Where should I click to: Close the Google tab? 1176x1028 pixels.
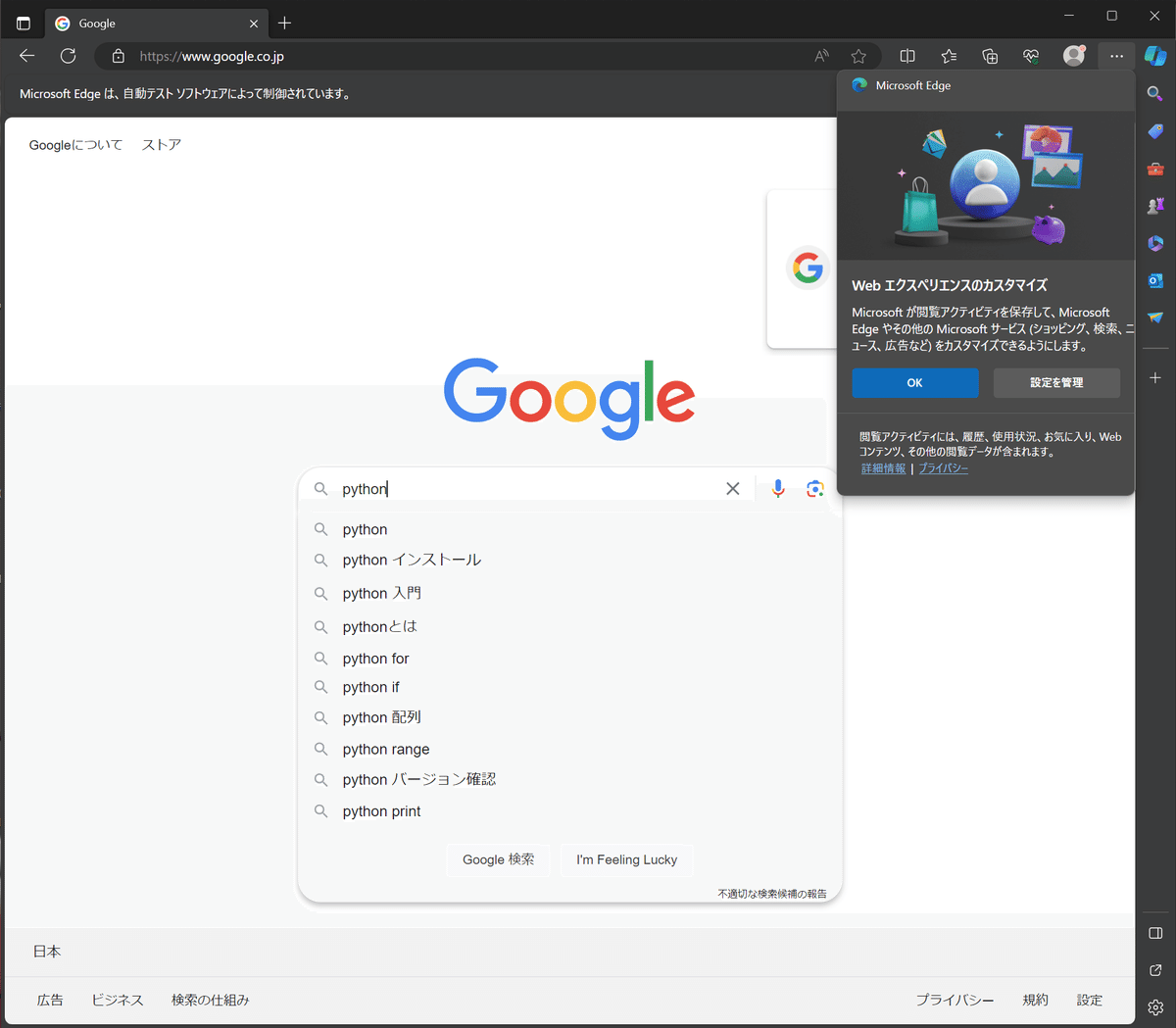[x=254, y=24]
